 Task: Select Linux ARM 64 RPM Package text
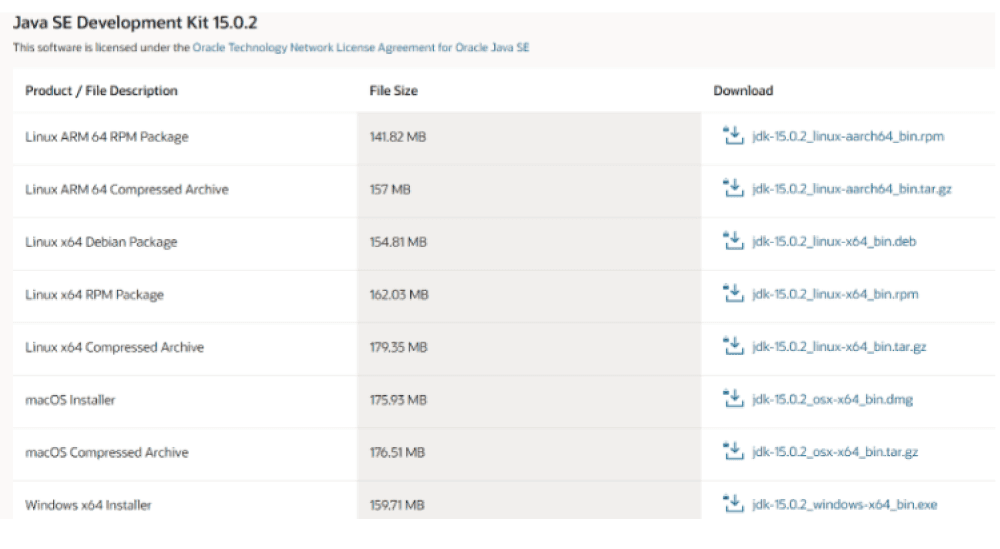(107, 136)
